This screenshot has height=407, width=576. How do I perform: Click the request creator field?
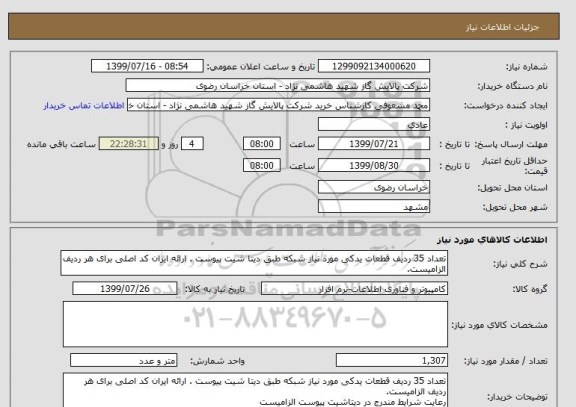[278, 105]
